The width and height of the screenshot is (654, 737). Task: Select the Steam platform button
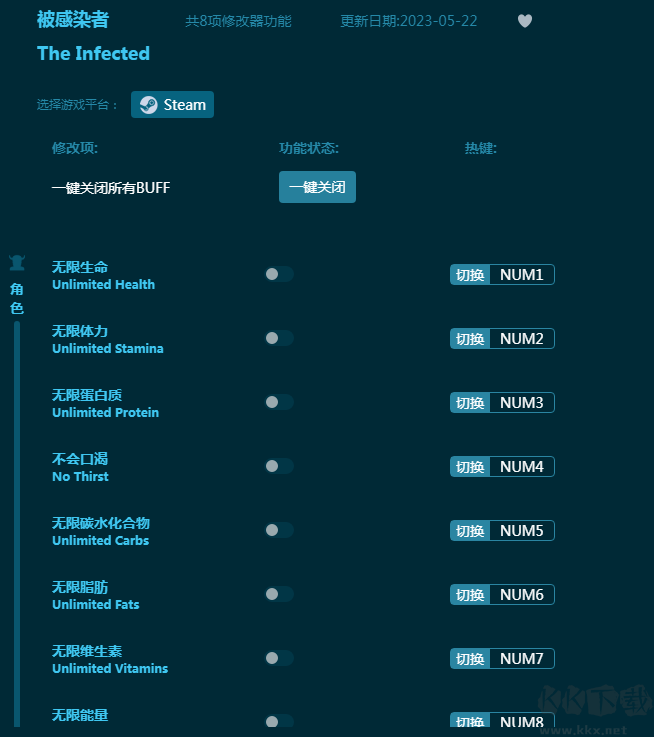click(x=173, y=105)
